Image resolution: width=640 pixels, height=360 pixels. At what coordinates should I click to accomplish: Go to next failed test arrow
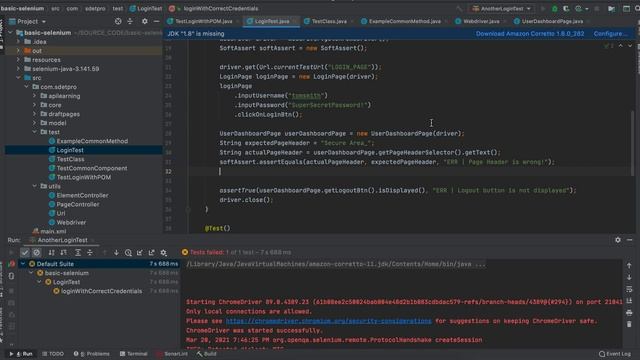point(116,253)
